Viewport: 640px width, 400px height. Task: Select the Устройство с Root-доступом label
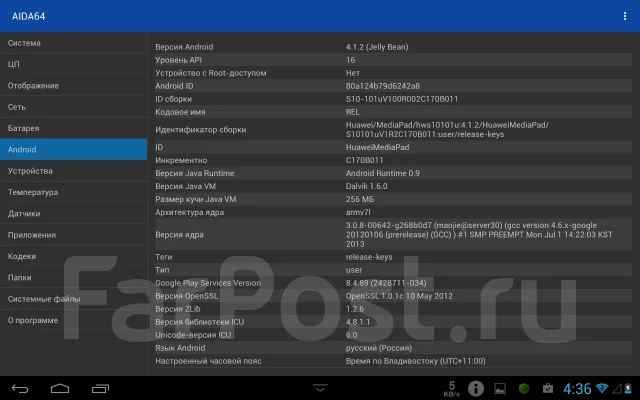coord(211,73)
